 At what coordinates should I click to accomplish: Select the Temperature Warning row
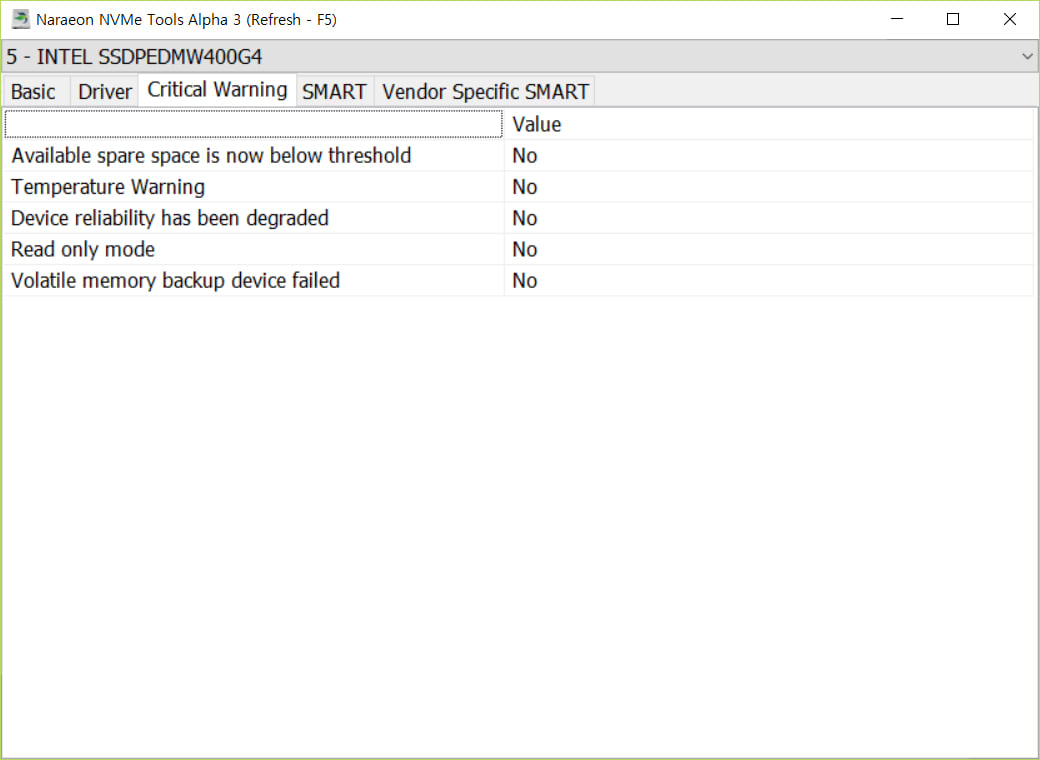(518, 187)
